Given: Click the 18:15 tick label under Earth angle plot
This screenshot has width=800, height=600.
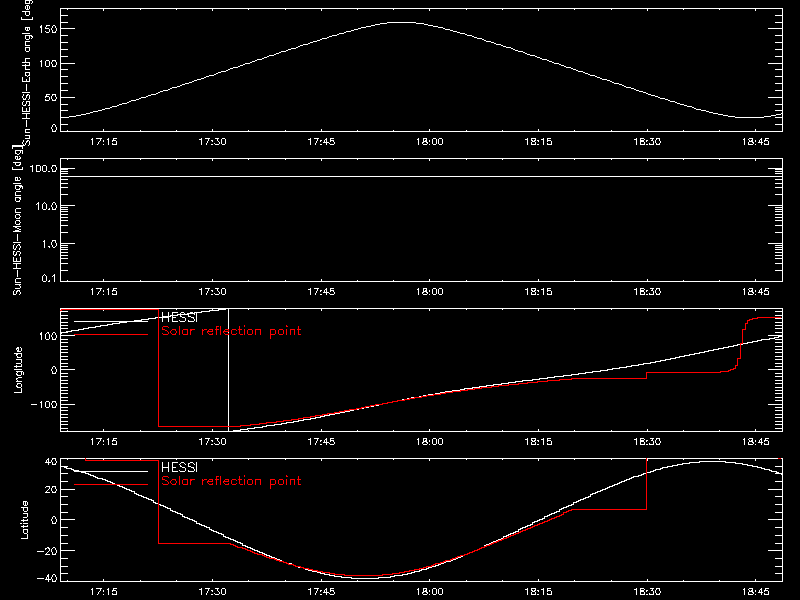Looking at the screenshot, I should (x=538, y=142).
